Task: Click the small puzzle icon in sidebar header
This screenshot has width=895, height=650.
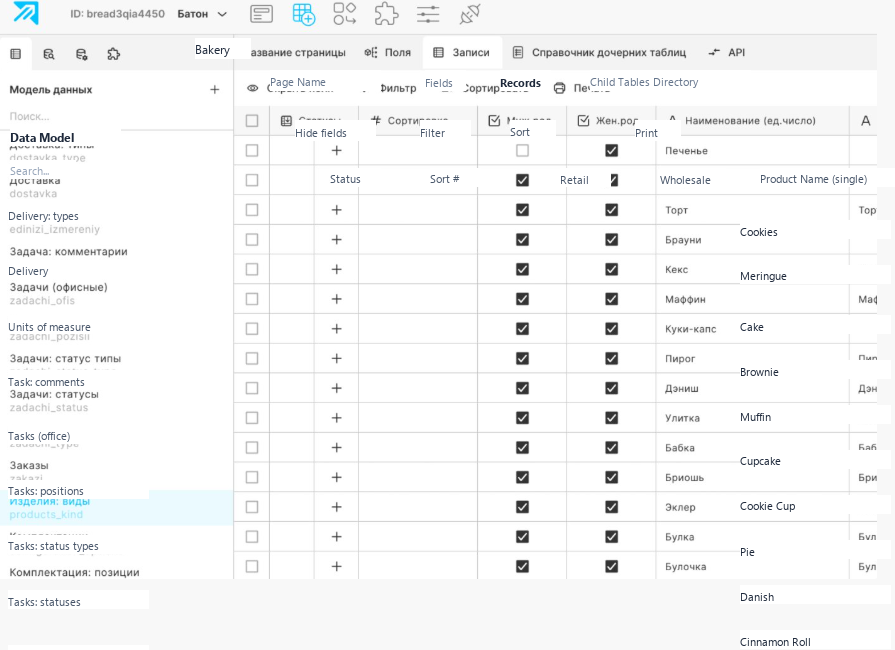Action: pyautogui.click(x=114, y=54)
